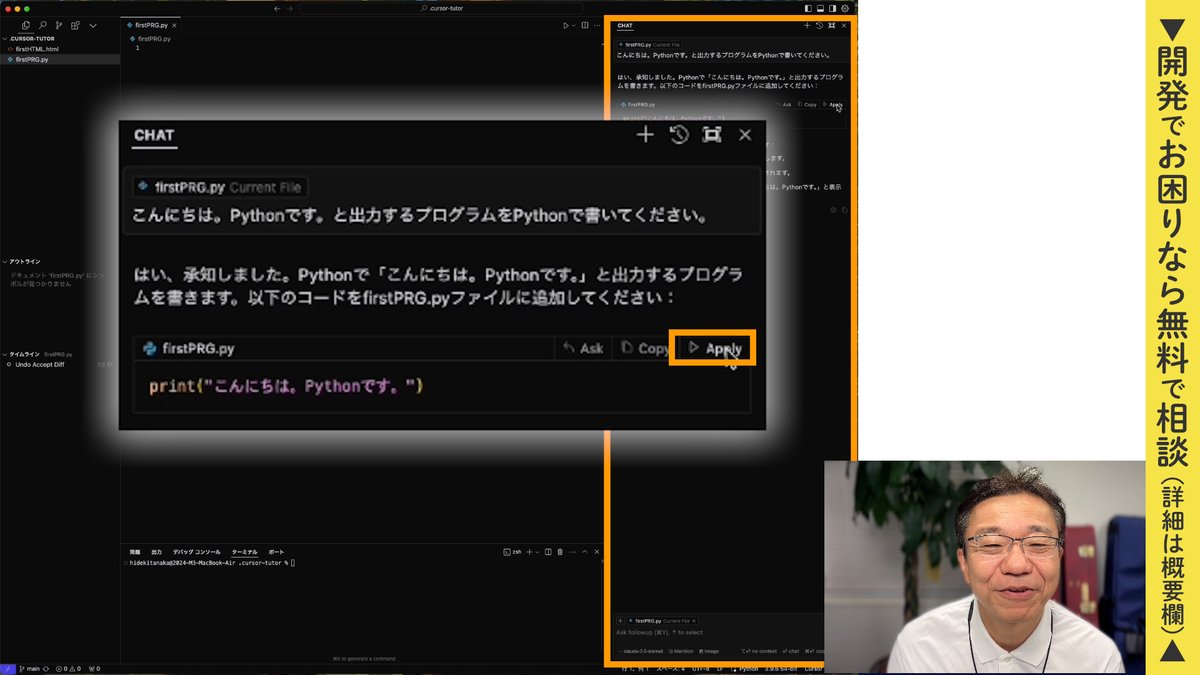Screen dimensions: 1200x675
Task: Open the errors and warnings status indicator
Action: pyautogui.click(x=70, y=668)
